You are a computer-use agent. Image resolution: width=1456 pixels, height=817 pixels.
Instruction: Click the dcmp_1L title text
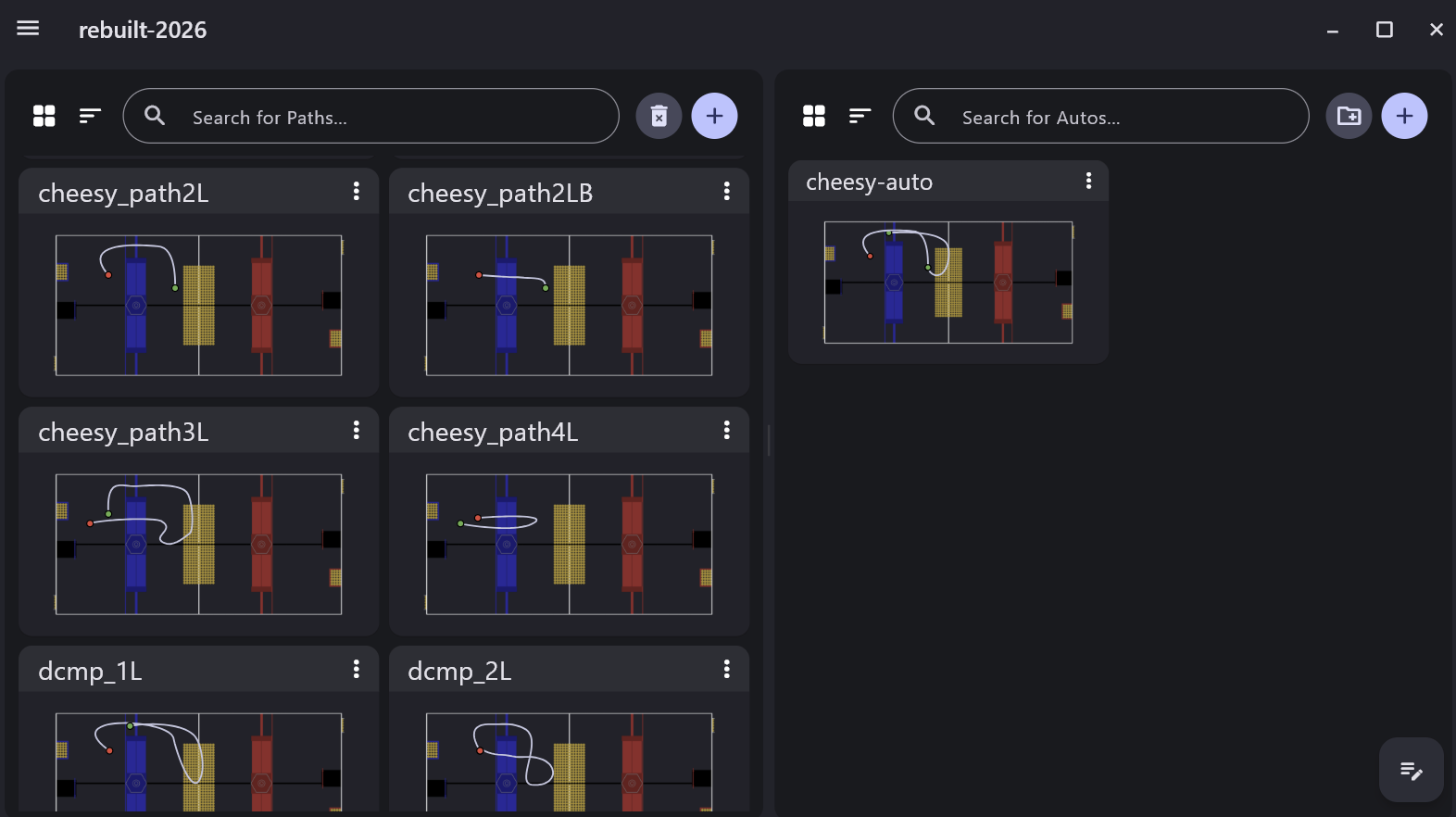coord(90,672)
